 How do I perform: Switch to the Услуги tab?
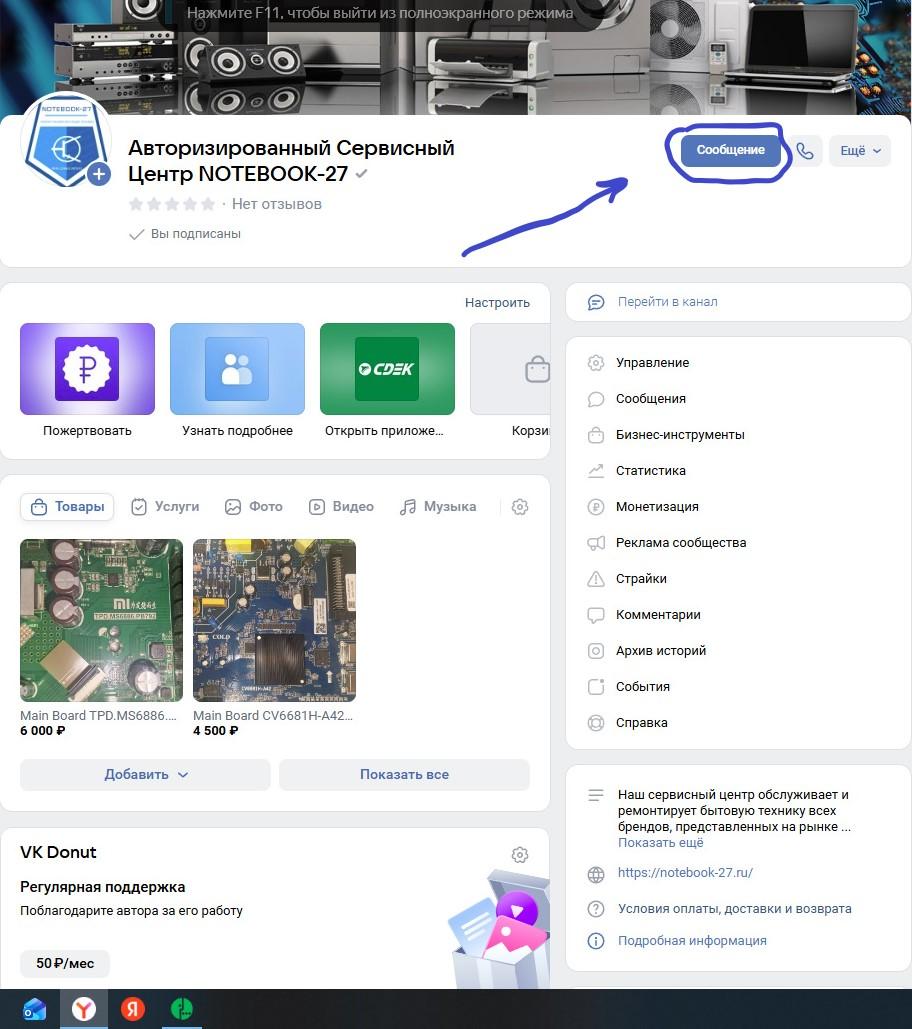pos(164,507)
